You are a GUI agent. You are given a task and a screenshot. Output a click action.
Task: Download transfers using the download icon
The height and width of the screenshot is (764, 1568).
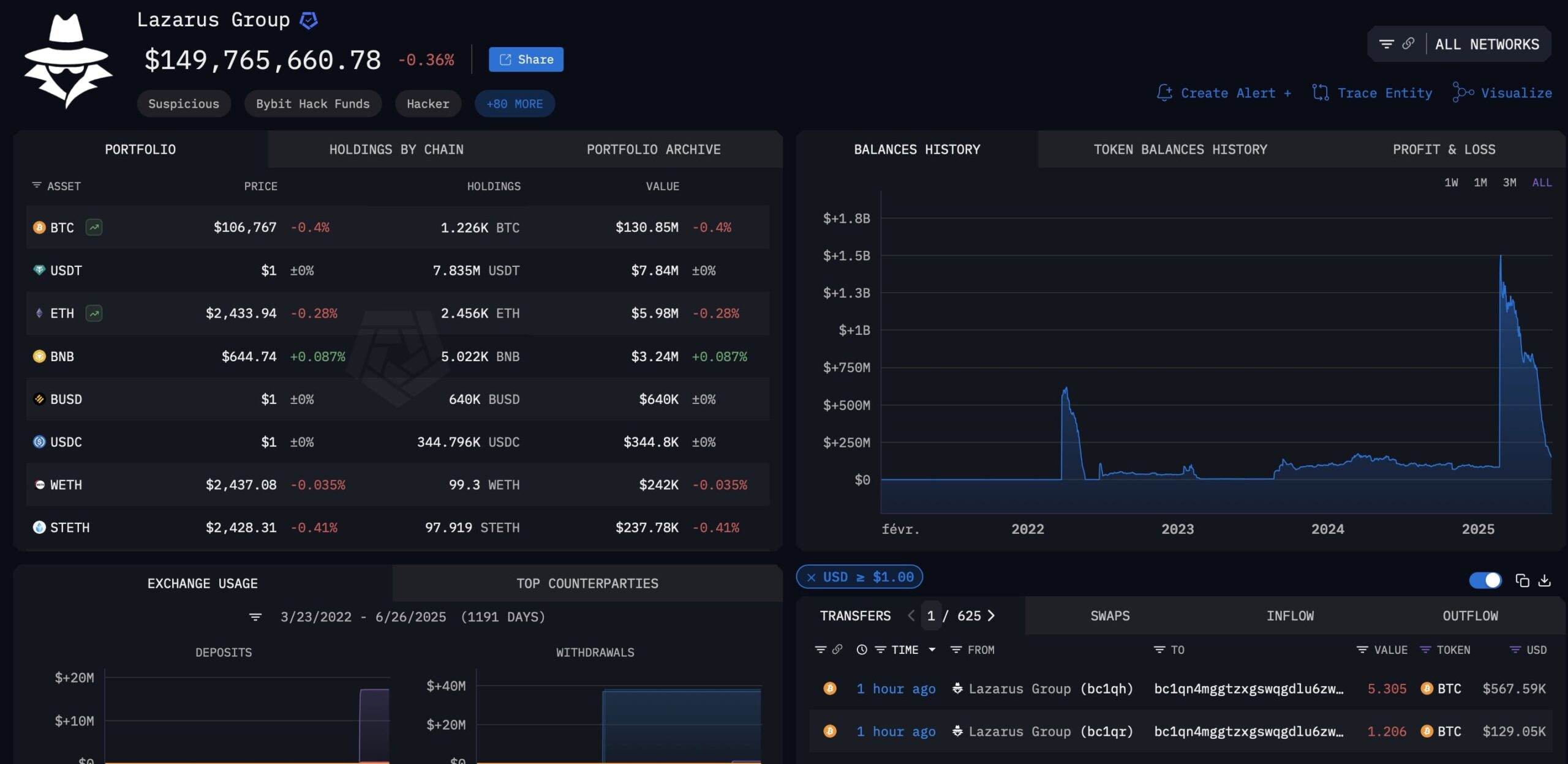[x=1545, y=580]
